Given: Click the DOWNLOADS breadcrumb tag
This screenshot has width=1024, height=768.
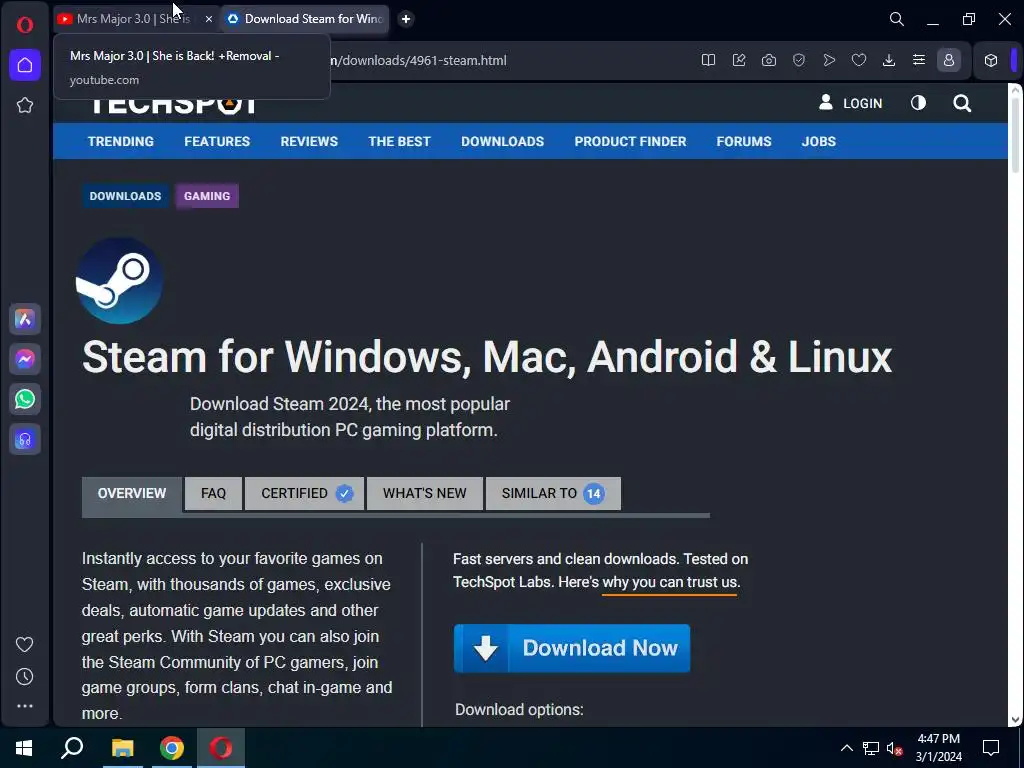Looking at the screenshot, I should coord(125,196).
